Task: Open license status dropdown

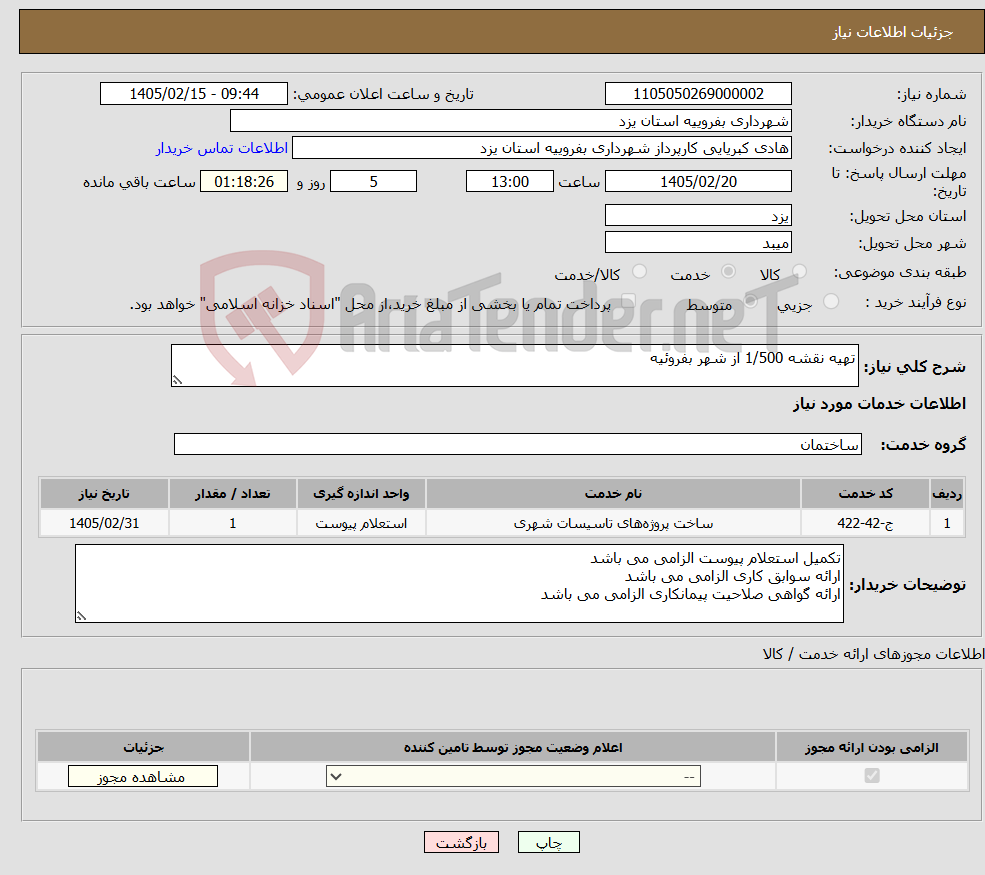Action: tap(513, 776)
